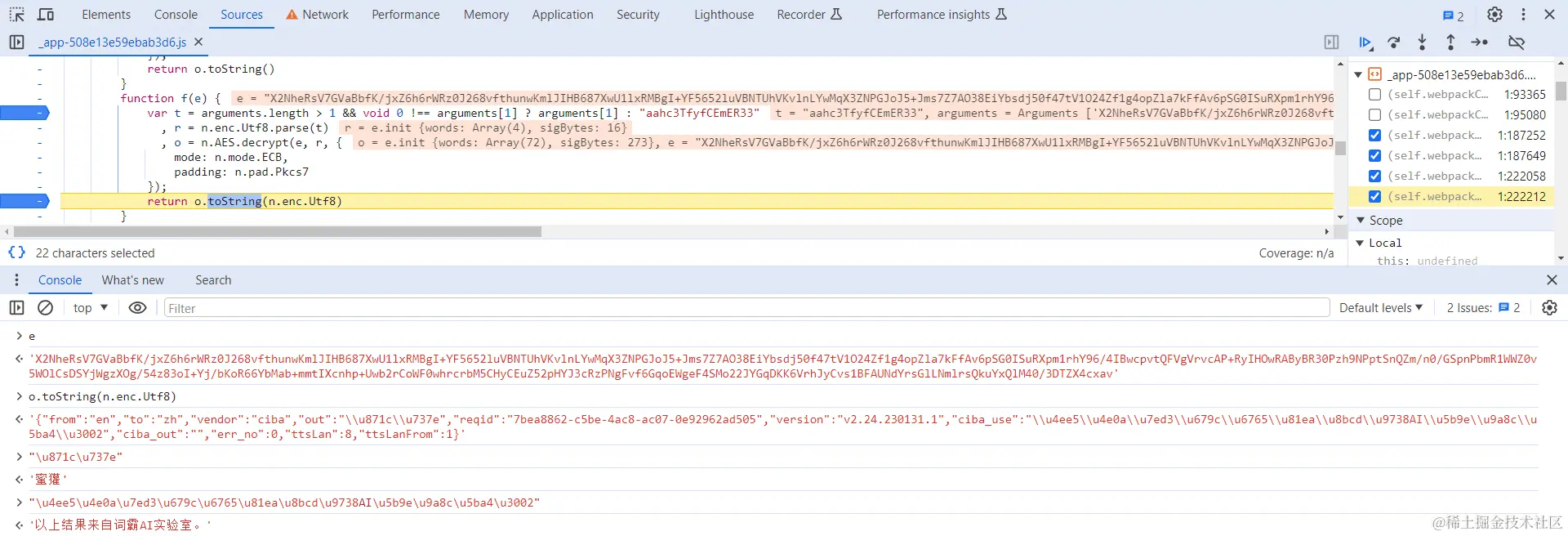
Task: Disable breakpoint at line 1:187252
Action: point(1375,136)
